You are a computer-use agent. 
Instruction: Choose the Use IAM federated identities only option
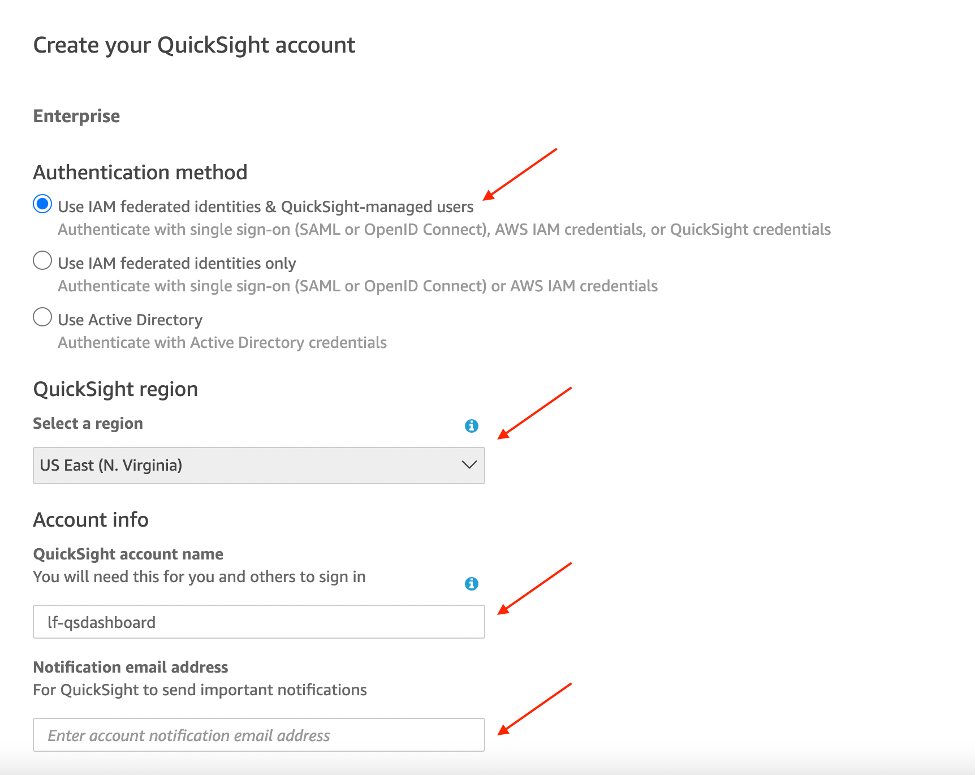pos(41,260)
